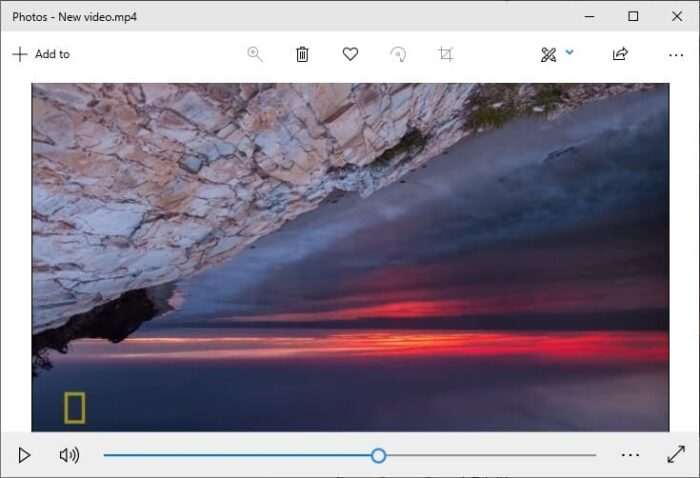Add to favorites with the heart icon
700x478 pixels.
pos(350,54)
